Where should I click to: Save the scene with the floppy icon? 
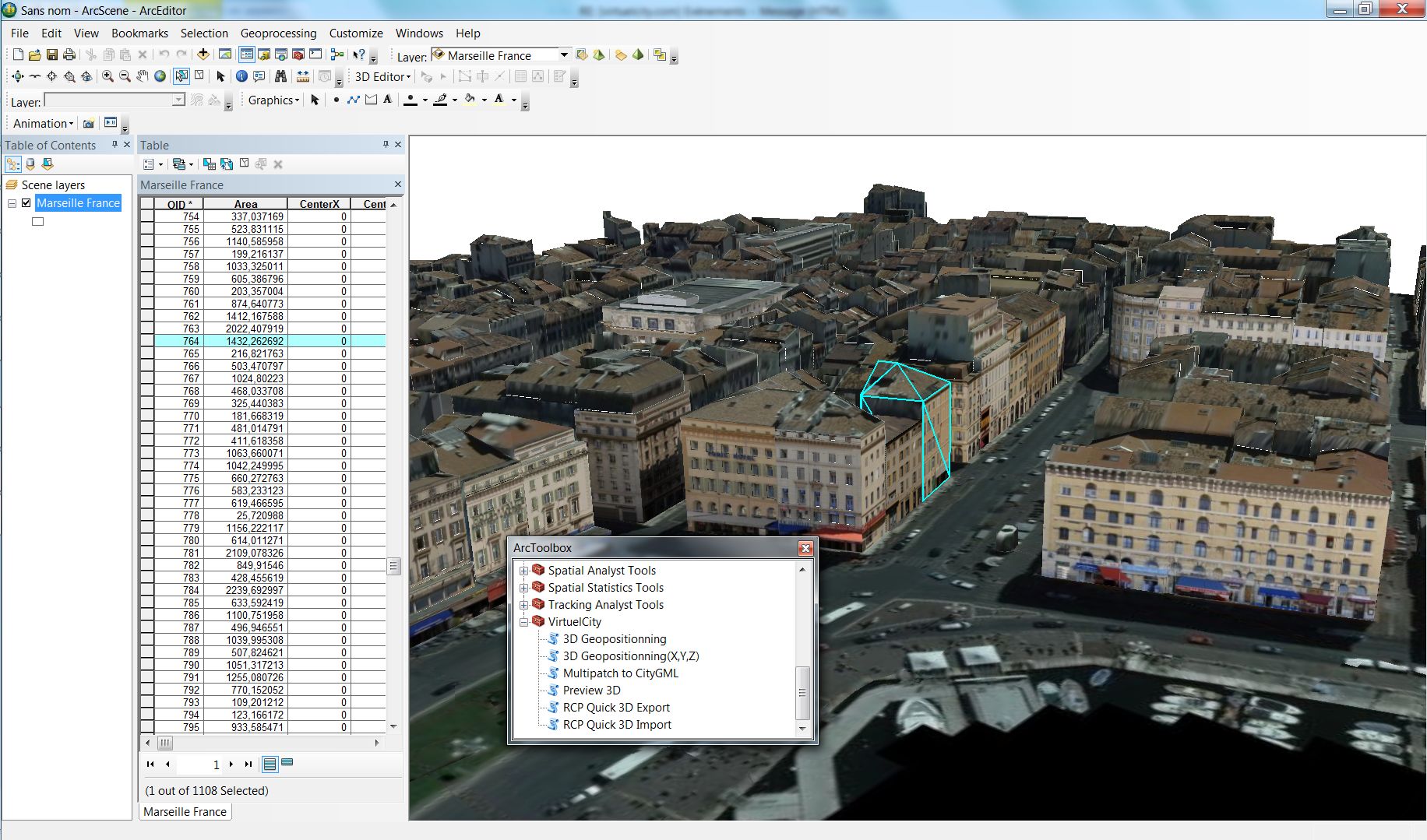coord(52,54)
